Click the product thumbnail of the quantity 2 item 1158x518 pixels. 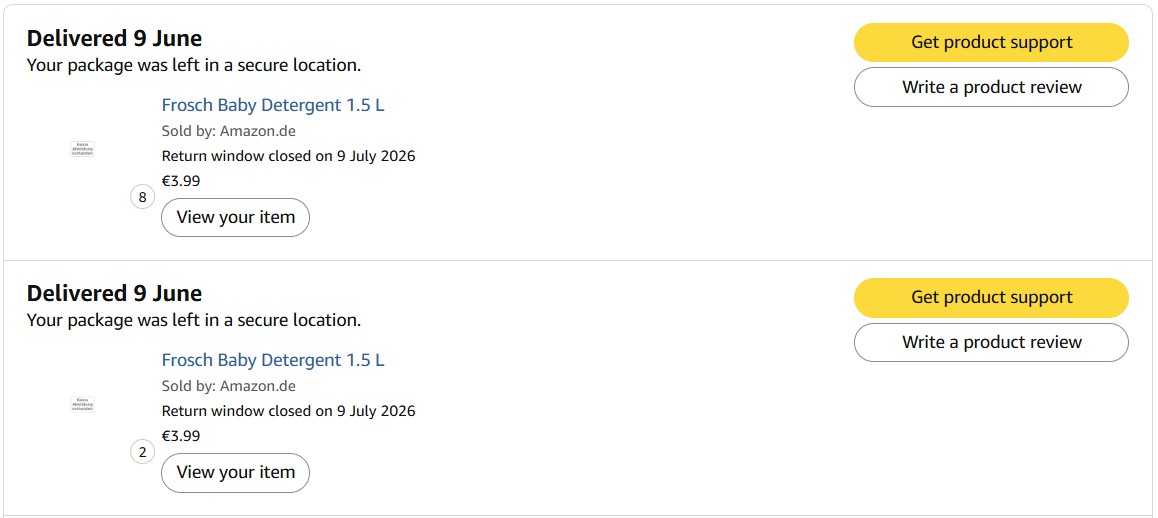pyautogui.click(x=83, y=404)
